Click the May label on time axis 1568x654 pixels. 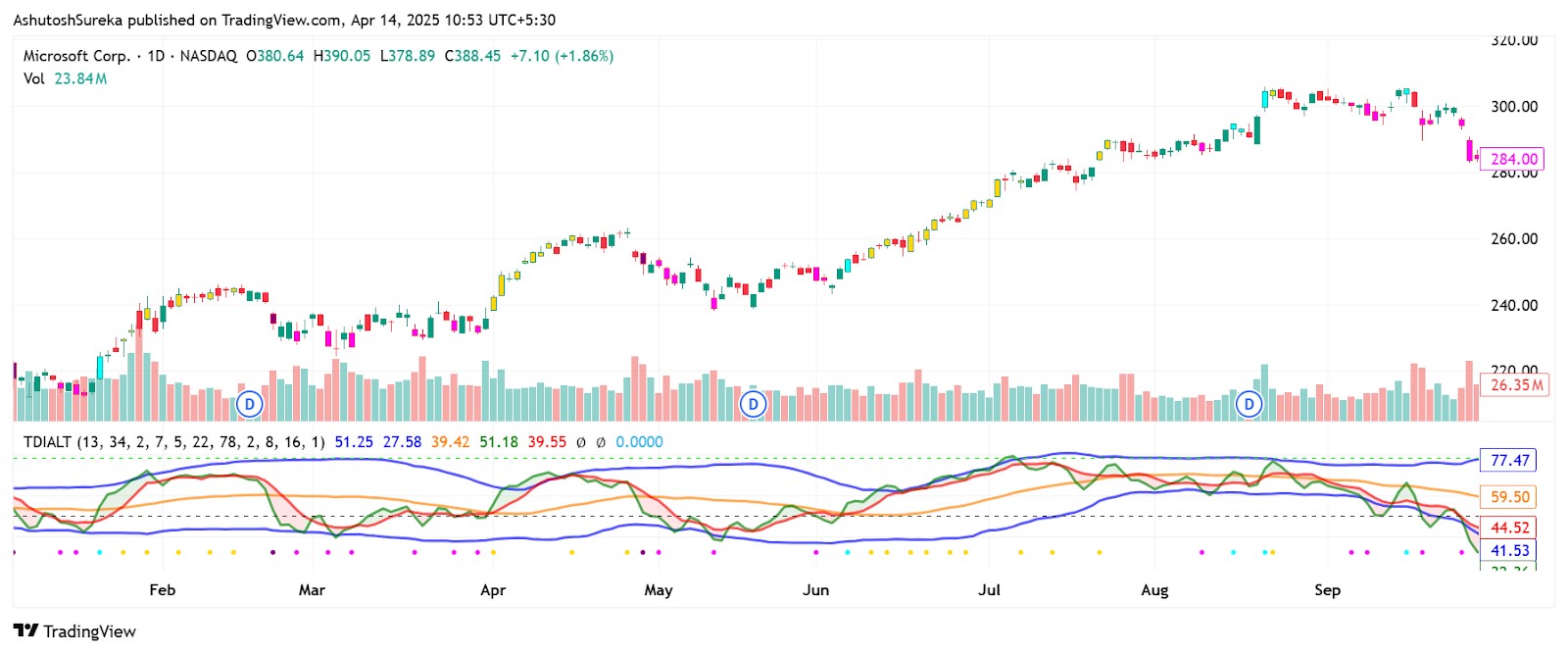pos(659,590)
